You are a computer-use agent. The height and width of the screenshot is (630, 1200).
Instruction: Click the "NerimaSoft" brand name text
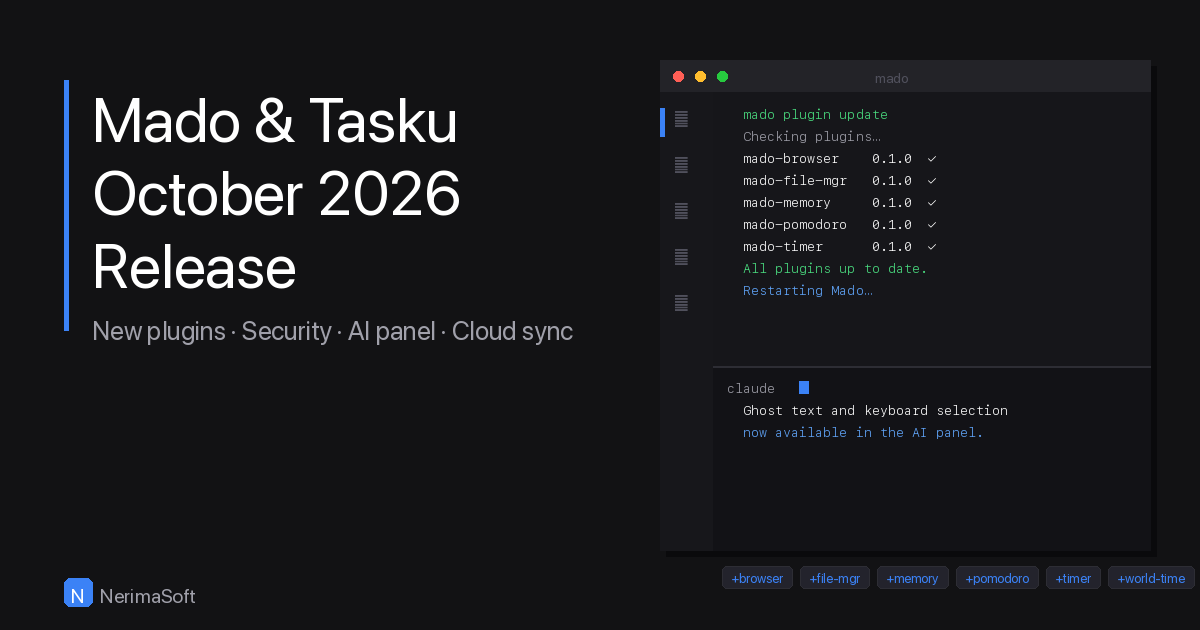[148, 597]
